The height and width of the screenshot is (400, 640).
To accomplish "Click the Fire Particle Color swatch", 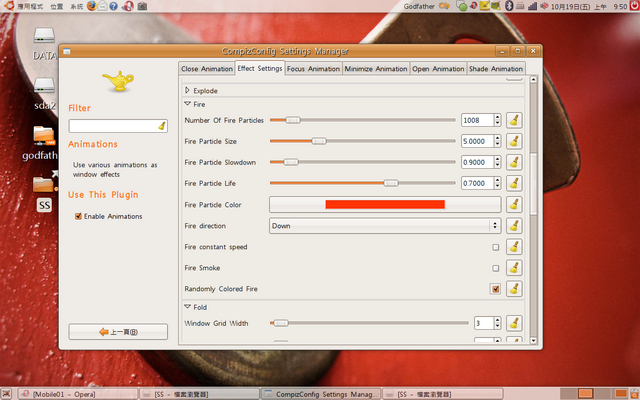I will (x=385, y=204).
